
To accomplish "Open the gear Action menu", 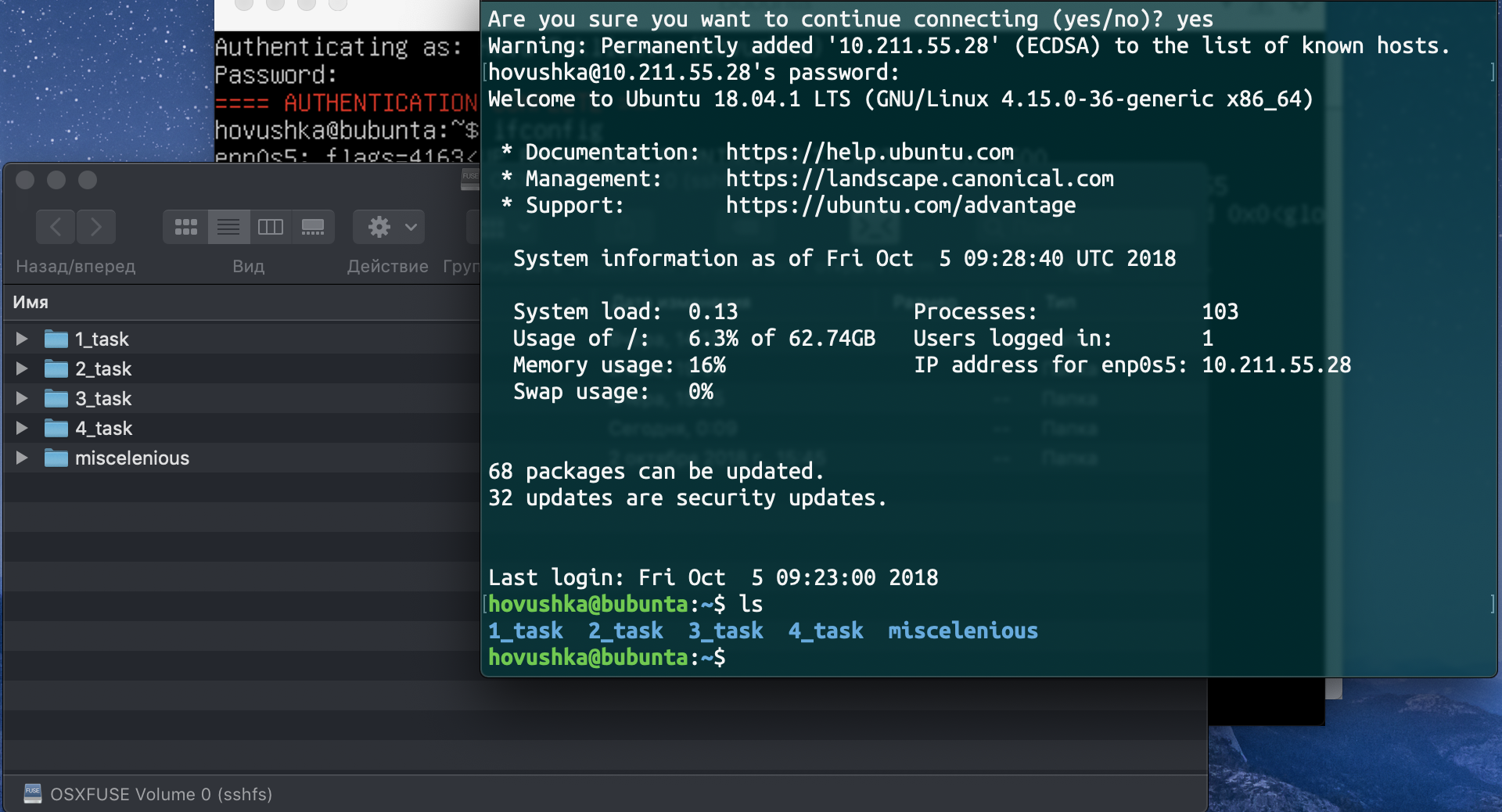I will point(389,227).
